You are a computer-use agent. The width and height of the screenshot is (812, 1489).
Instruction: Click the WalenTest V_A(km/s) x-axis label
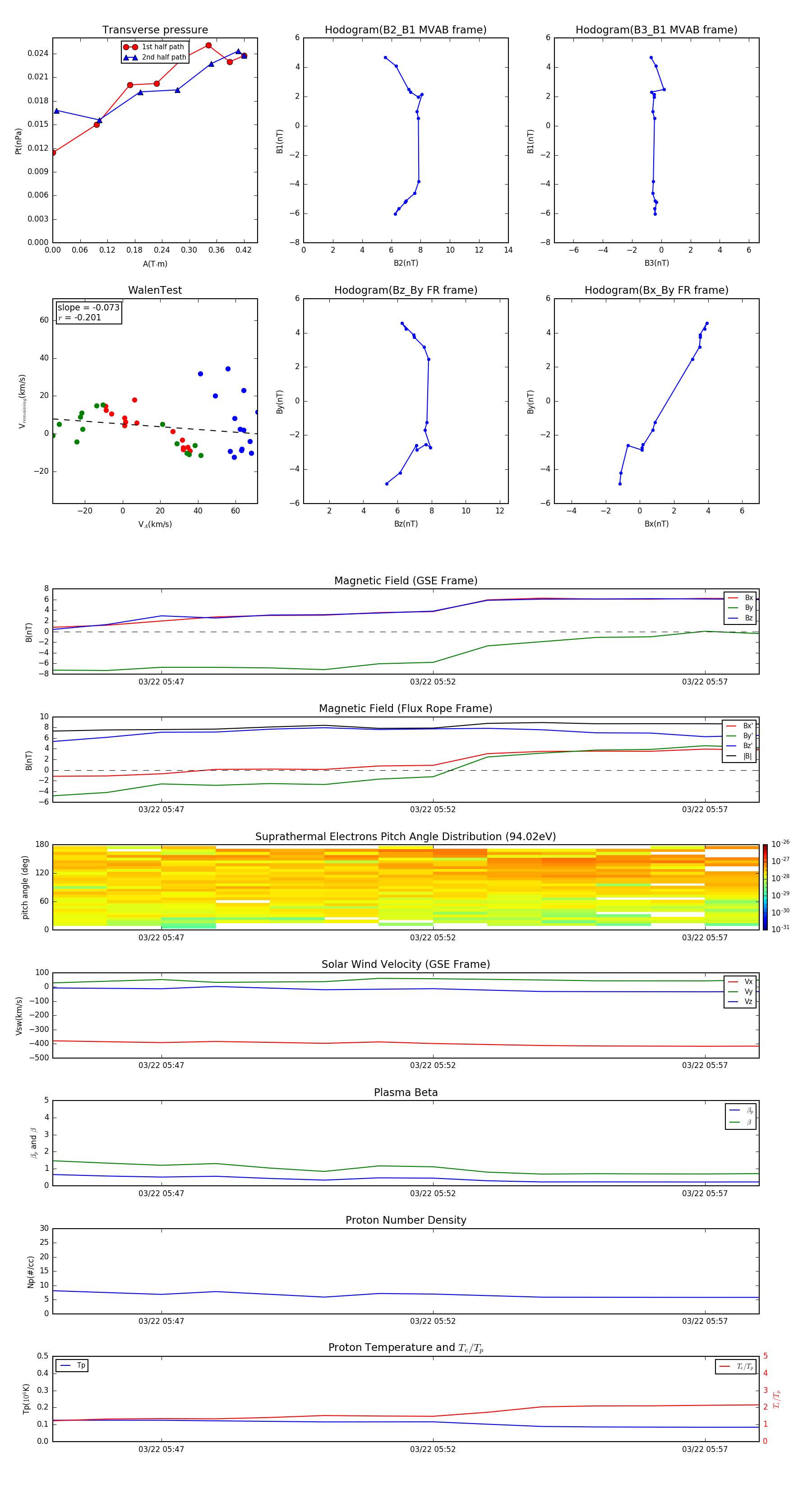pyautogui.click(x=155, y=524)
